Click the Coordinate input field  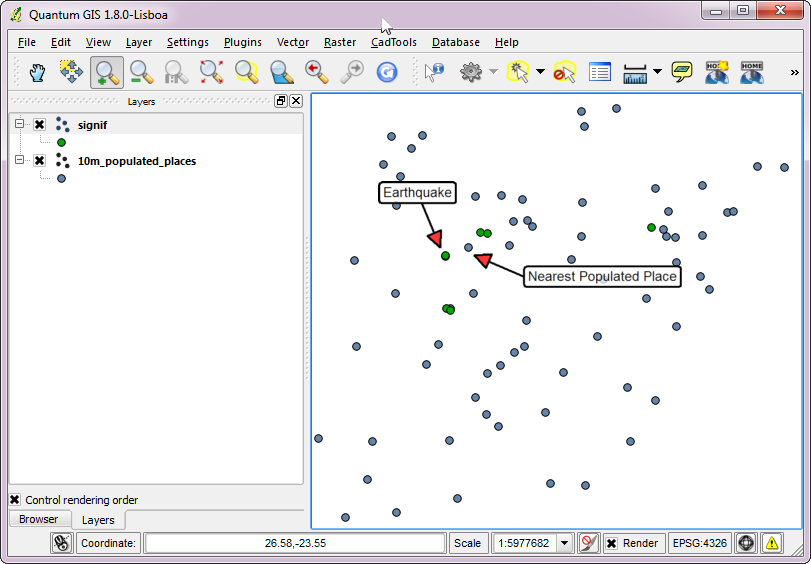coord(295,543)
